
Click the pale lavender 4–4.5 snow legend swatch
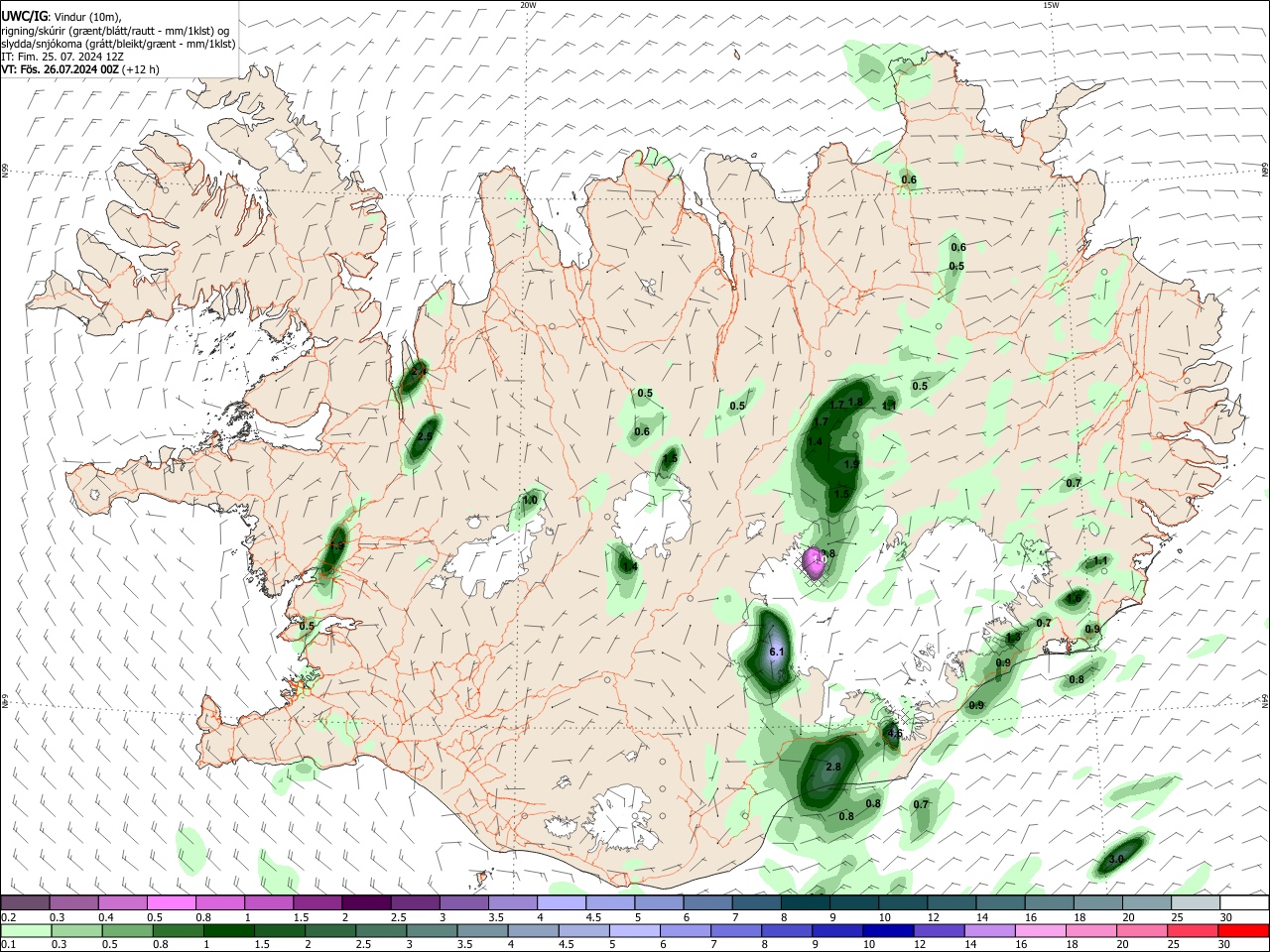coord(562,903)
